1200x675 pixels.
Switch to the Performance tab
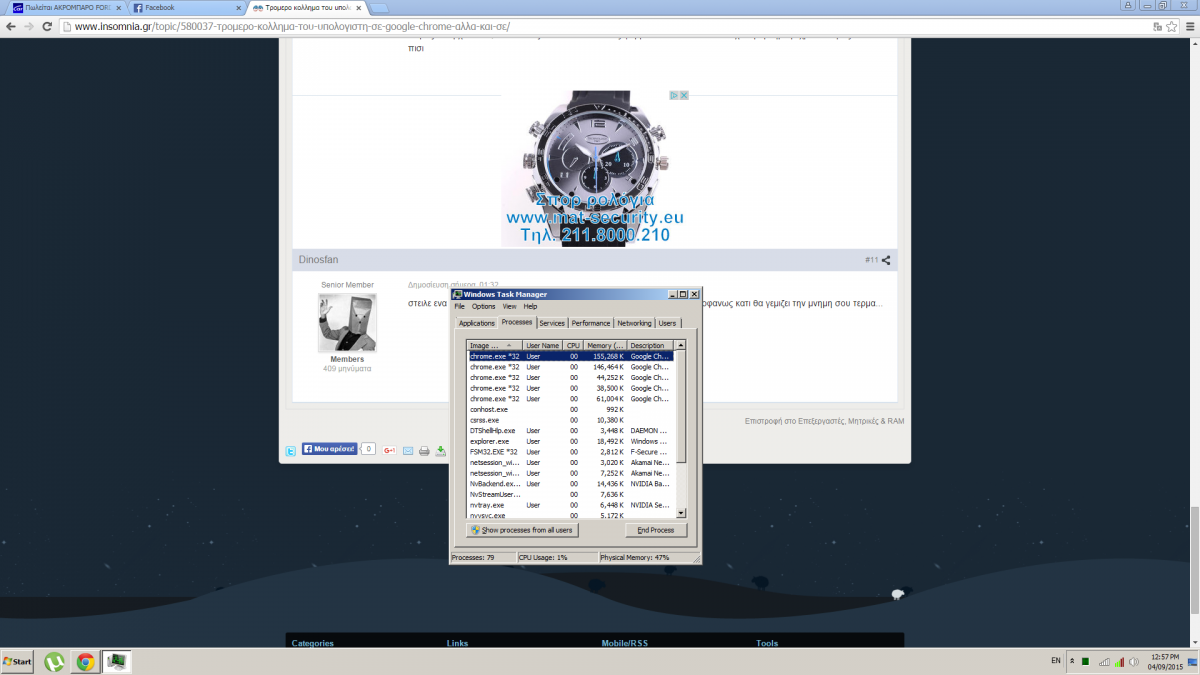591,323
